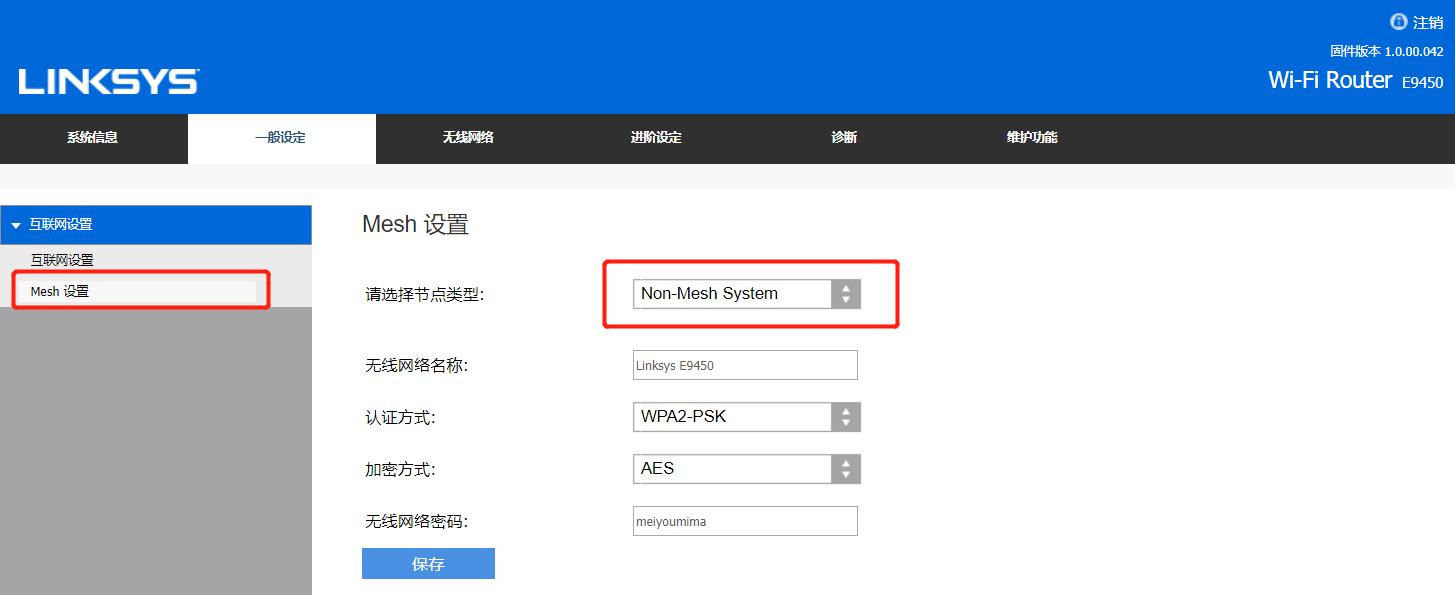This screenshot has width=1455, height=595.
Task: Collapse the 互联网设置 sidebar section
Action: 15,224
